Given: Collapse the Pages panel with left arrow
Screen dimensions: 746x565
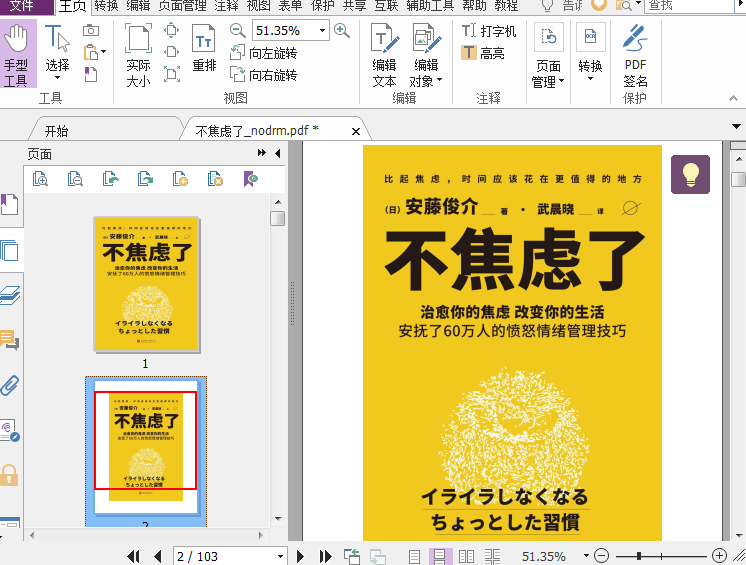Looking at the screenshot, I should (x=278, y=153).
